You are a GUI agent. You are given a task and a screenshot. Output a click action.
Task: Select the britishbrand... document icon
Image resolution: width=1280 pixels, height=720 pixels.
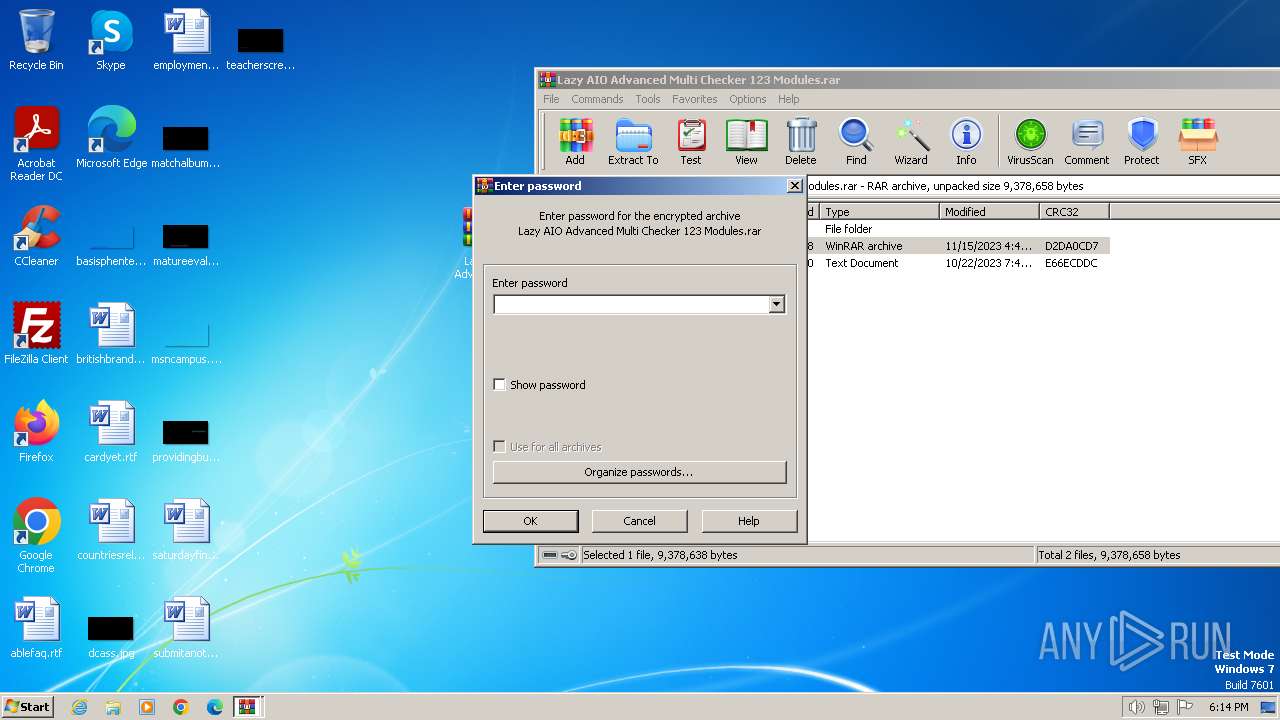[x=111, y=334]
